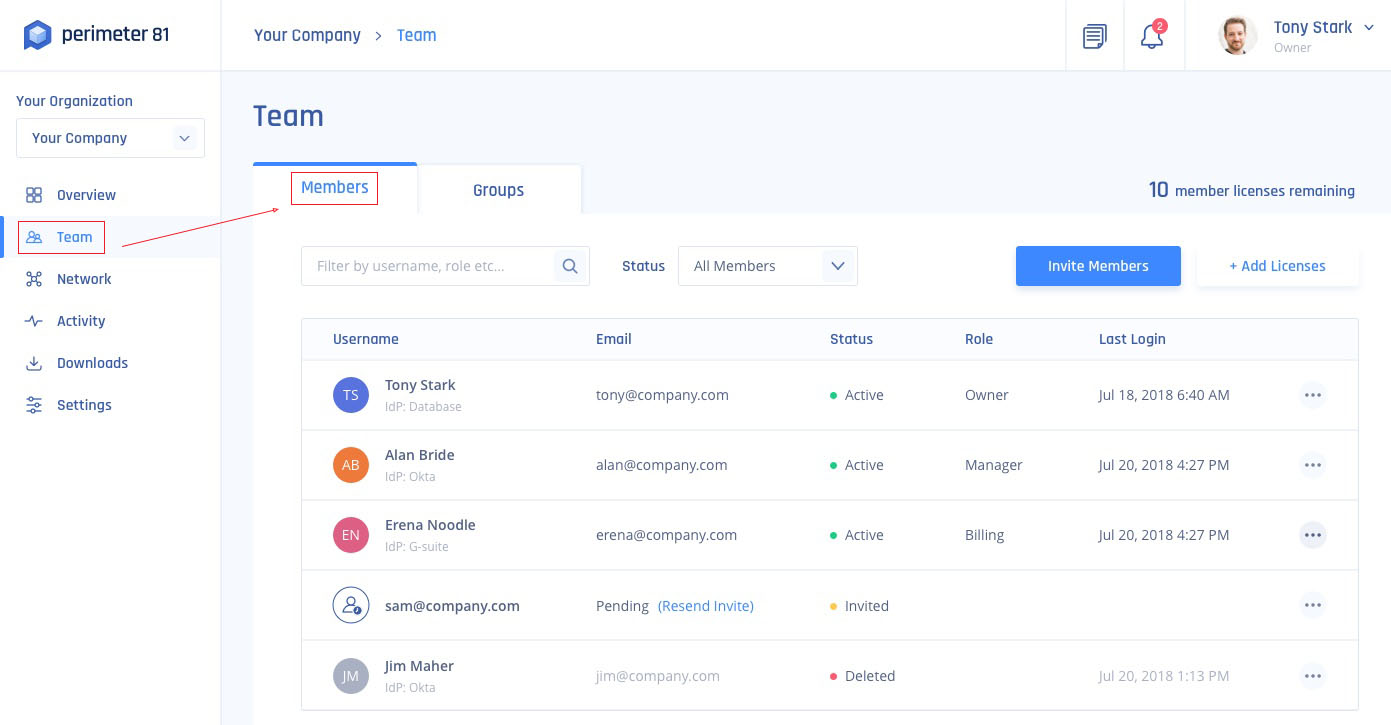Open the more options menu for Tony Stark
1391x725 pixels.
pyautogui.click(x=1313, y=395)
